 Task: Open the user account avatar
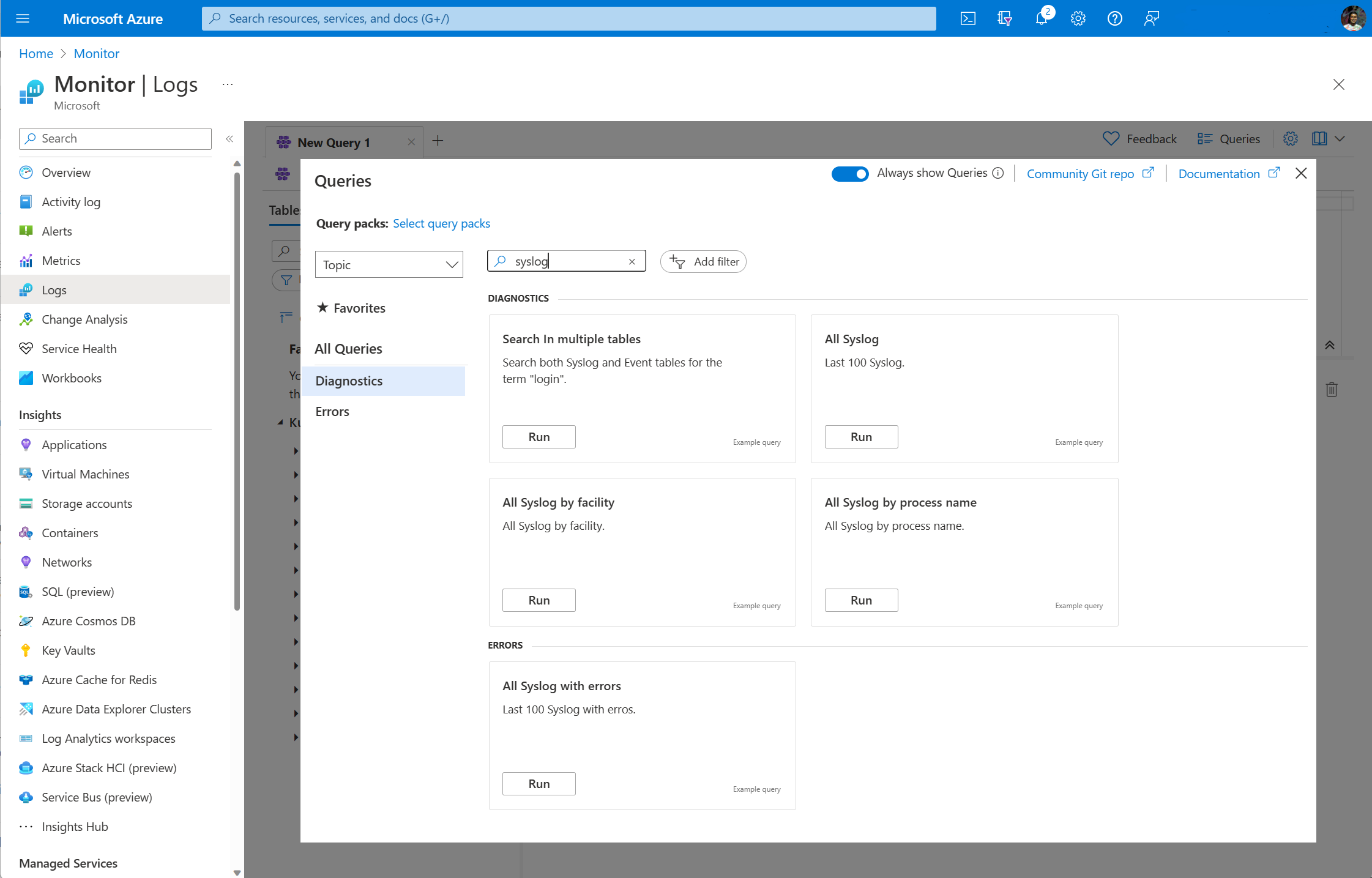click(x=1353, y=18)
